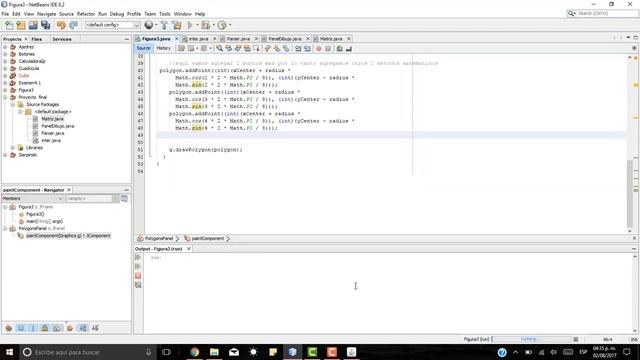Click the Redo arrow icon
The width and height of the screenshot is (640, 360).
(x=73, y=25)
